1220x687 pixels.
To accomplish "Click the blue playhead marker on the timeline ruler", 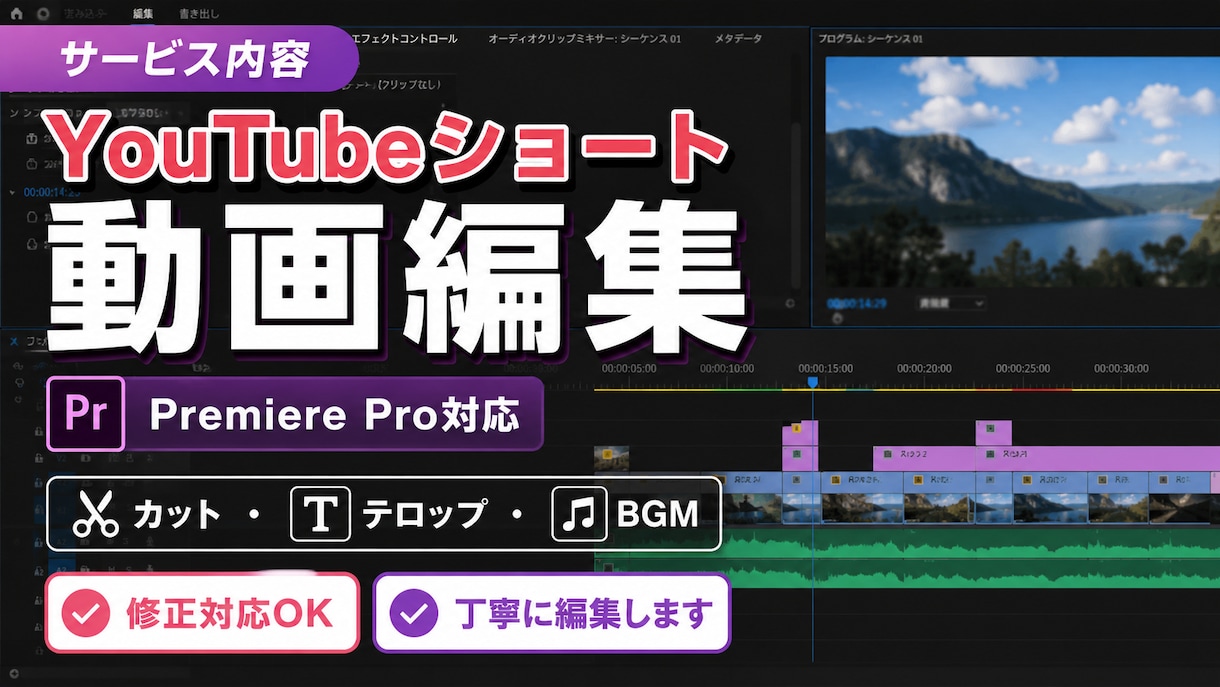I will (812, 382).
